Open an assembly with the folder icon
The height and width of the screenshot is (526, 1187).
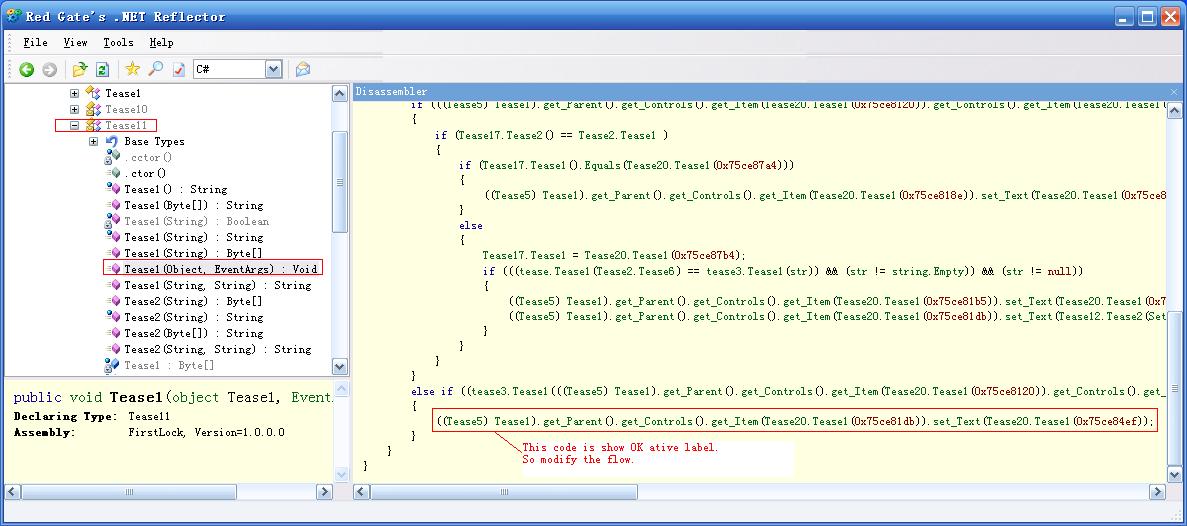79,70
